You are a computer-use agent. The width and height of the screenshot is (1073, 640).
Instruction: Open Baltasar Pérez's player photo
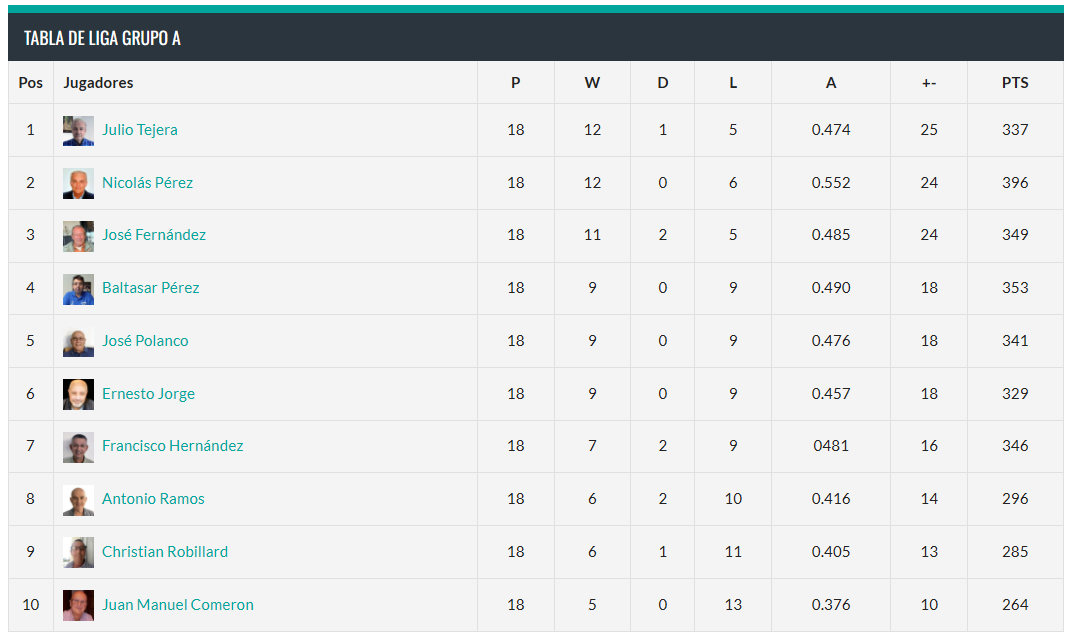[78, 288]
